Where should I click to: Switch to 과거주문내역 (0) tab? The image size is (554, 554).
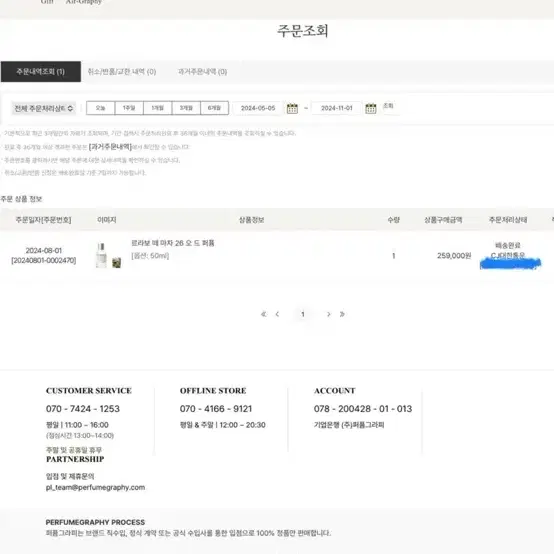click(202, 72)
